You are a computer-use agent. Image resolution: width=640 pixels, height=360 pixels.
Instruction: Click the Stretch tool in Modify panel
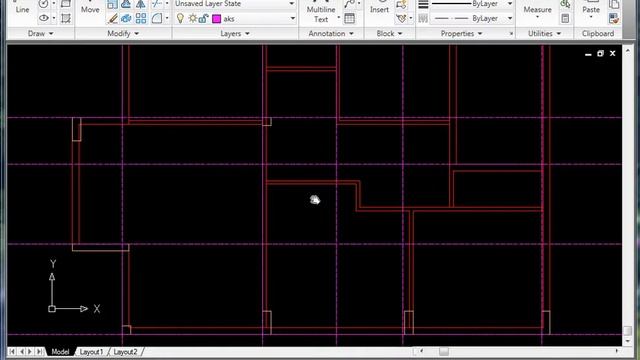tap(126, 4)
